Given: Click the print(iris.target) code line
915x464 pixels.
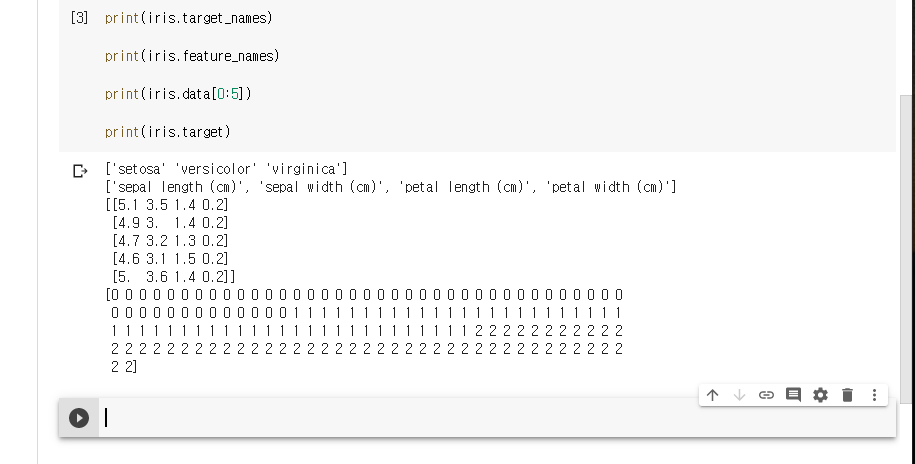Looking at the screenshot, I should [x=167, y=132].
